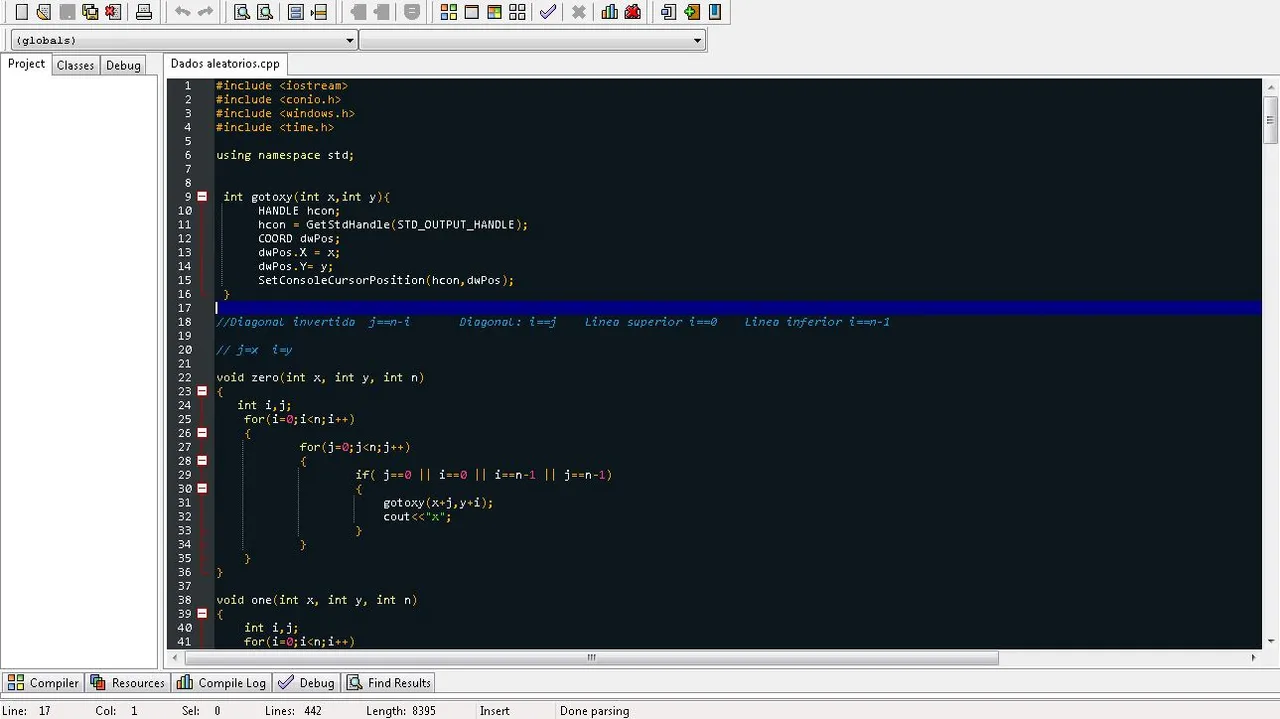The width and height of the screenshot is (1280, 719).
Task: Click the grayed-out Save icon
Action: pos(67,12)
